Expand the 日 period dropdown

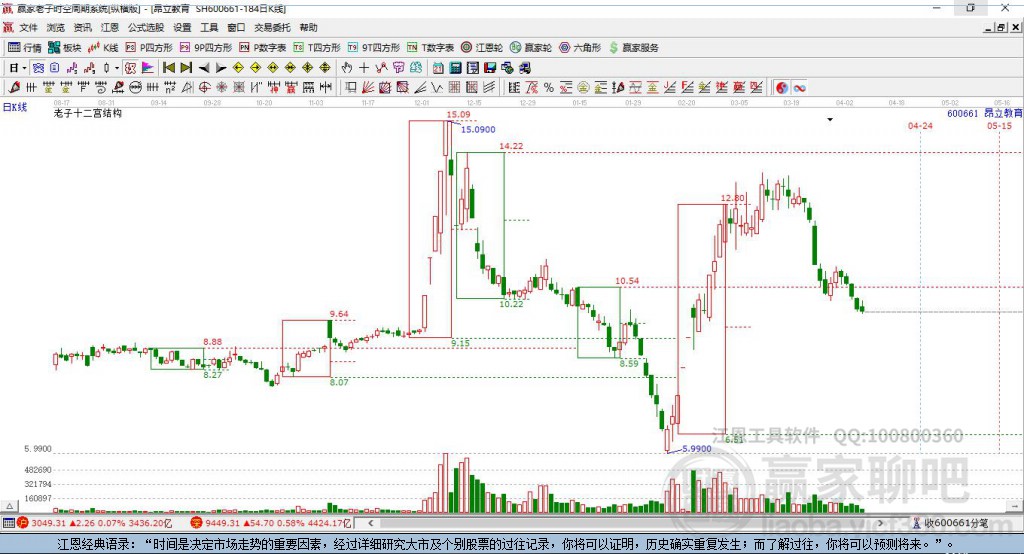tap(24, 68)
